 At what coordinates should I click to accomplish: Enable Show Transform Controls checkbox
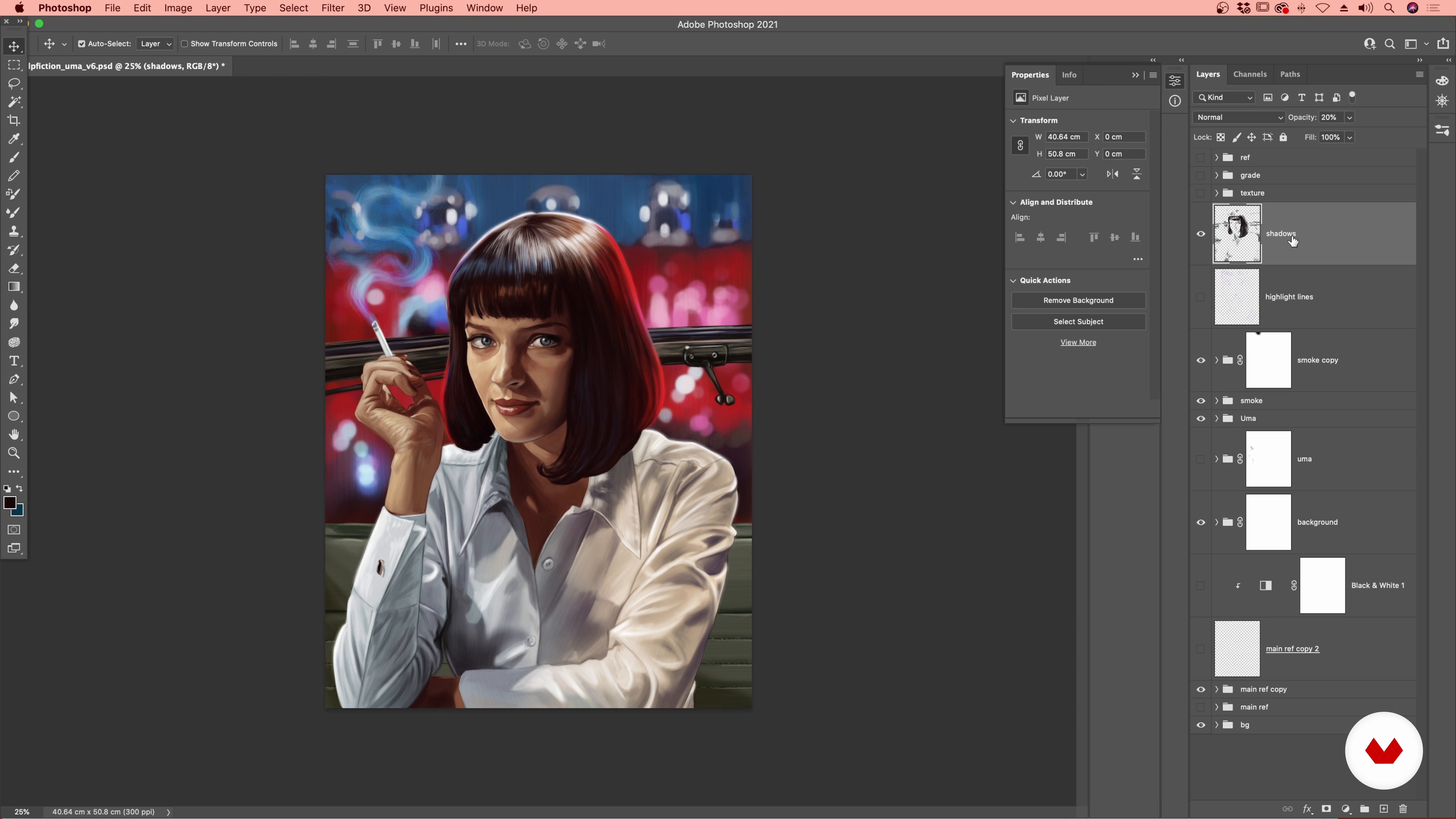tap(184, 44)
